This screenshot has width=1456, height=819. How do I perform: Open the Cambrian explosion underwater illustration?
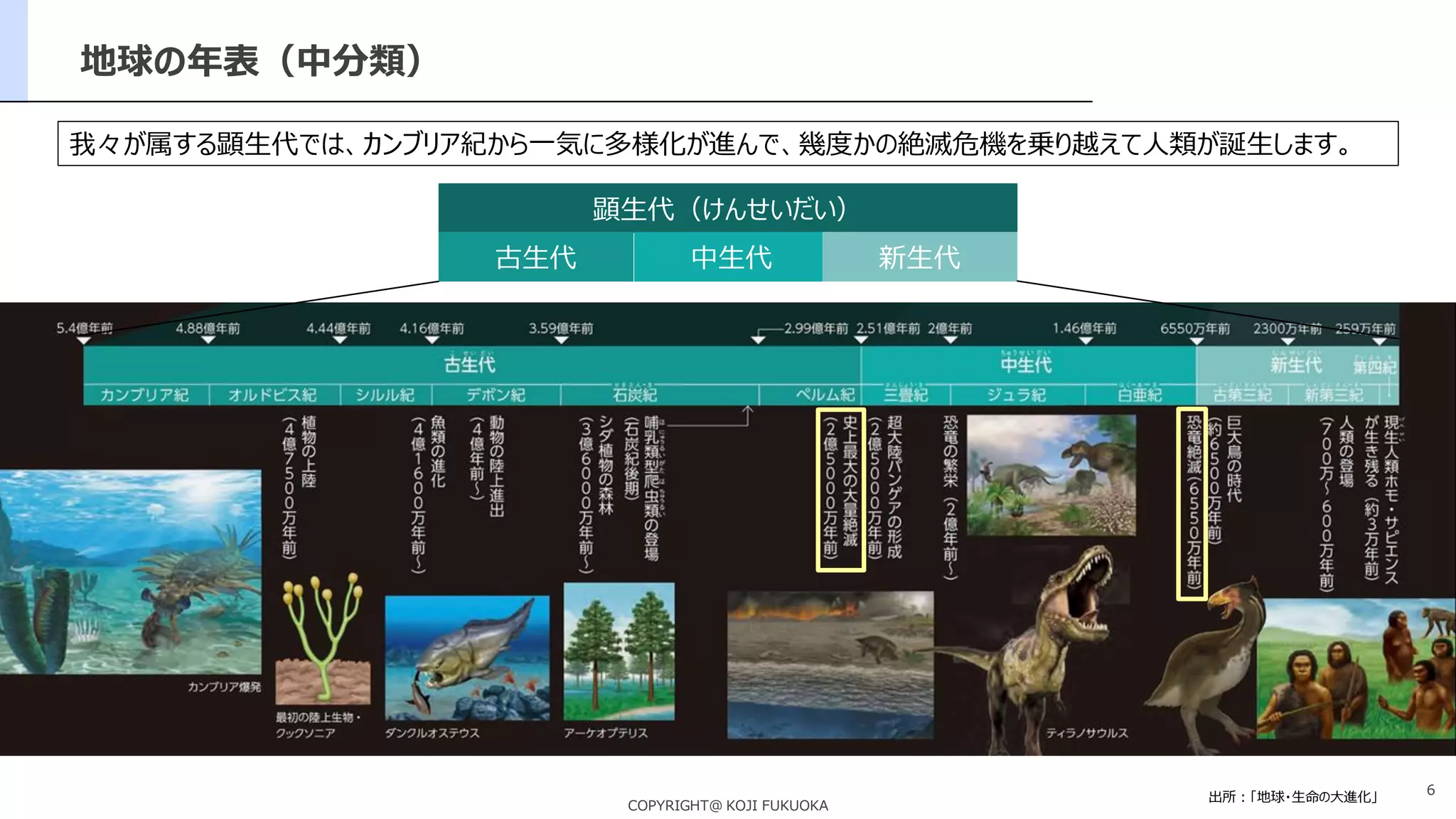131,572
